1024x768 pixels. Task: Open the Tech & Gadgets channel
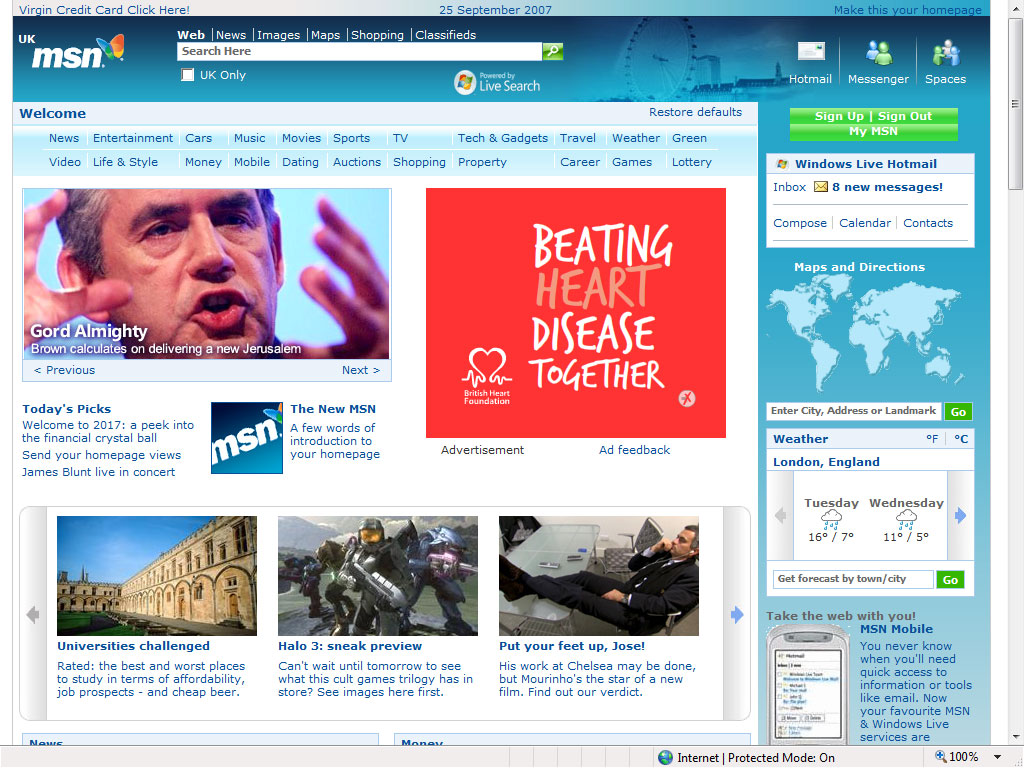coord(503,138)
